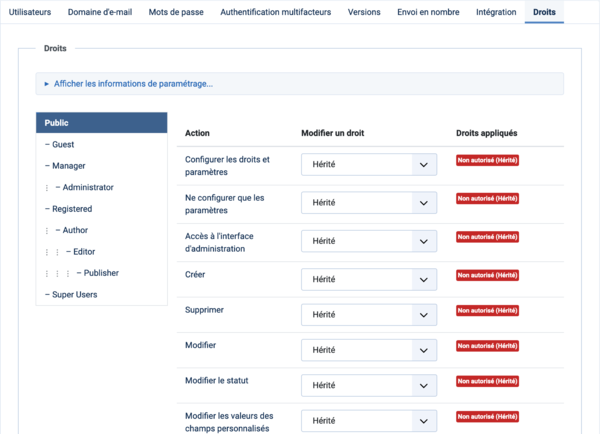Click the Droits tab
The image size is (600, 434).
(x=544, y=12)
